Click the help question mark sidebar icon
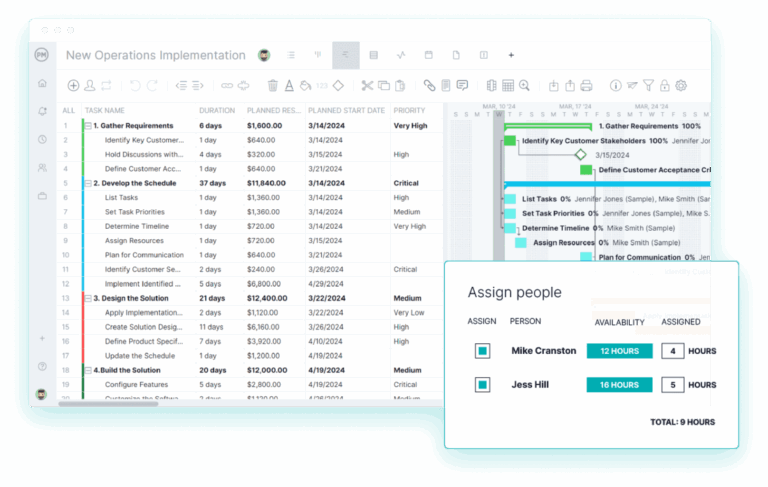Screen dimensions: 768x487 (x=42, y=366)
